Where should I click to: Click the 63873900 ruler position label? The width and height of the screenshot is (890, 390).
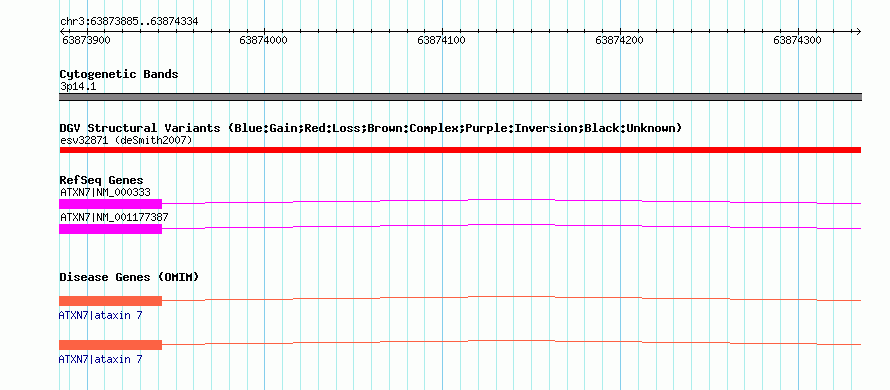click(86, 40)
